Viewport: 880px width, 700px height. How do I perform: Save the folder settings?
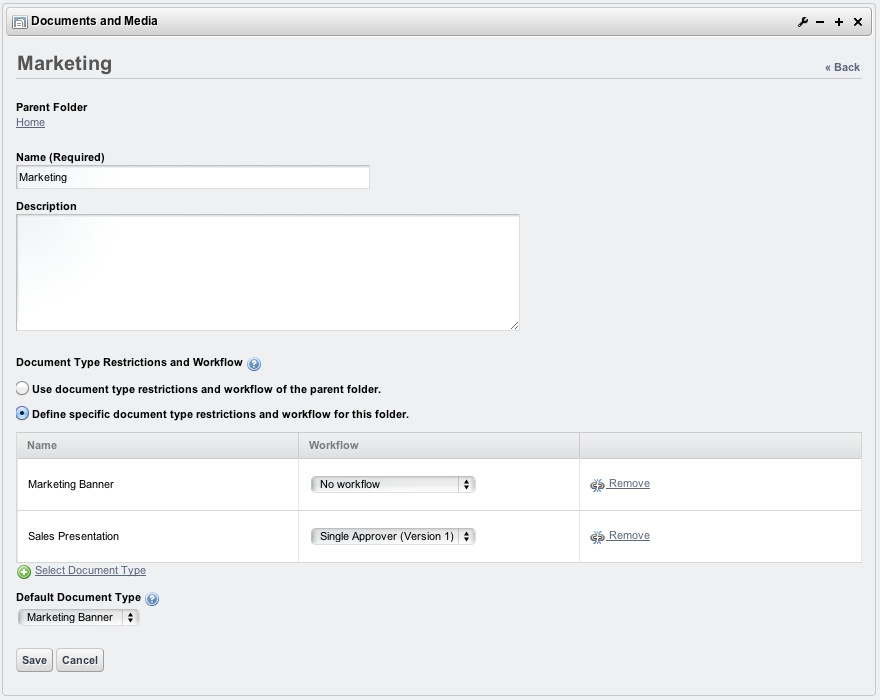pyautogui.click(x=34, y=660)
